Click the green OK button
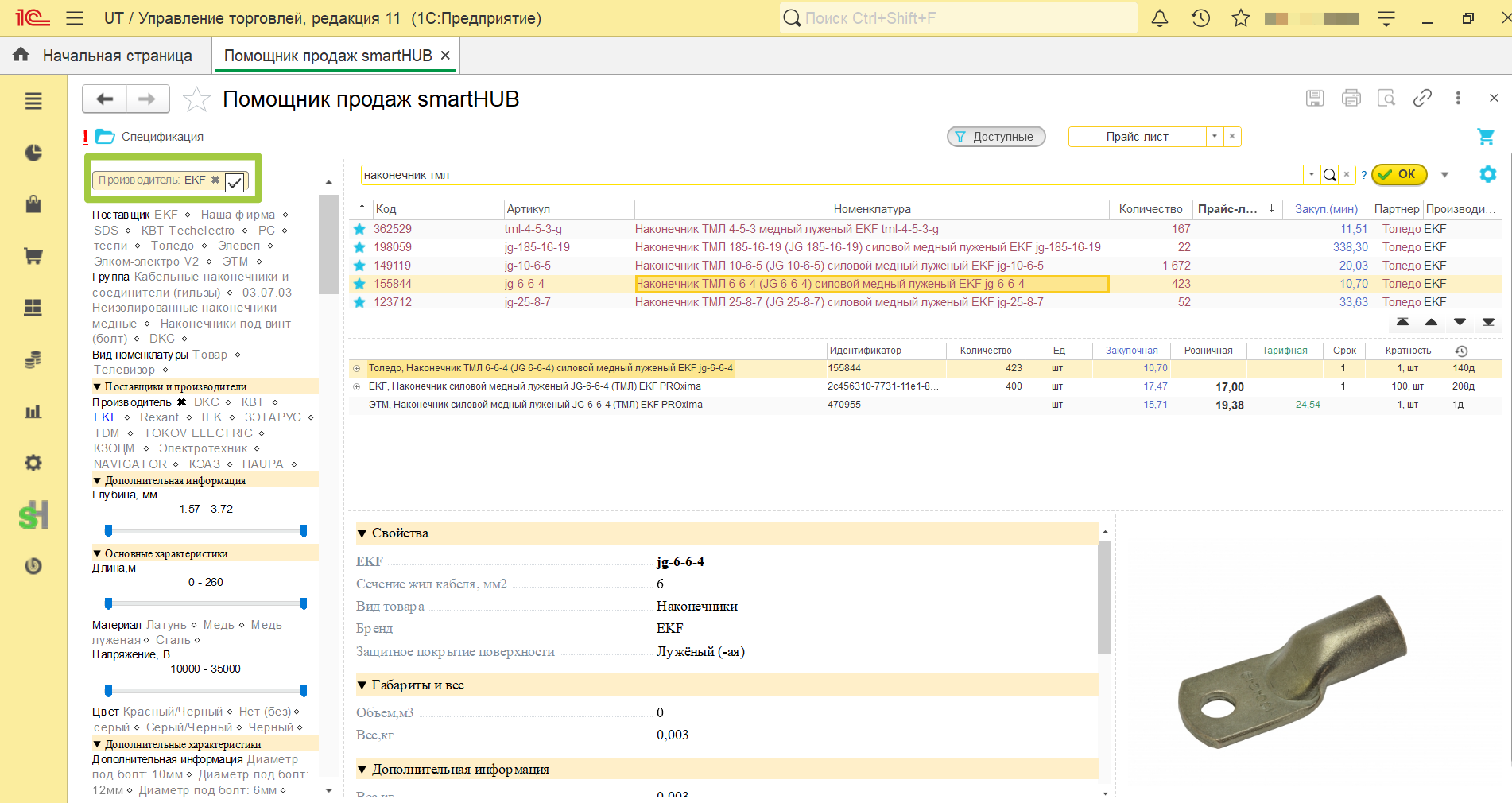 click(x=1399, y=174)
